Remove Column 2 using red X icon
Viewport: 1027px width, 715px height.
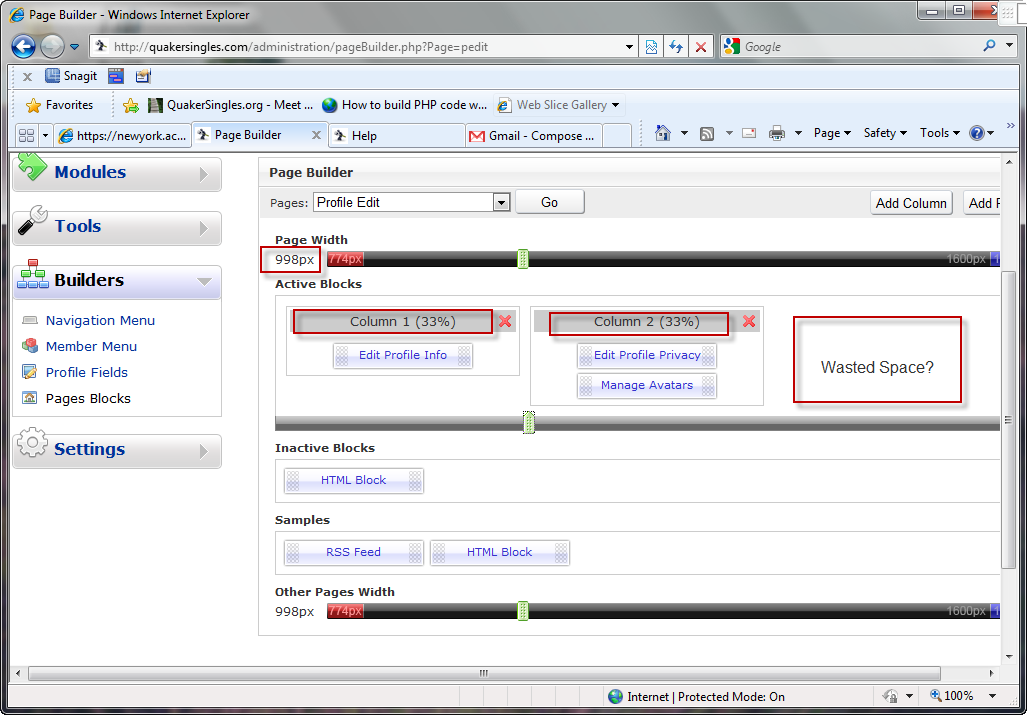pyautogui.click(x=749, y=321)
